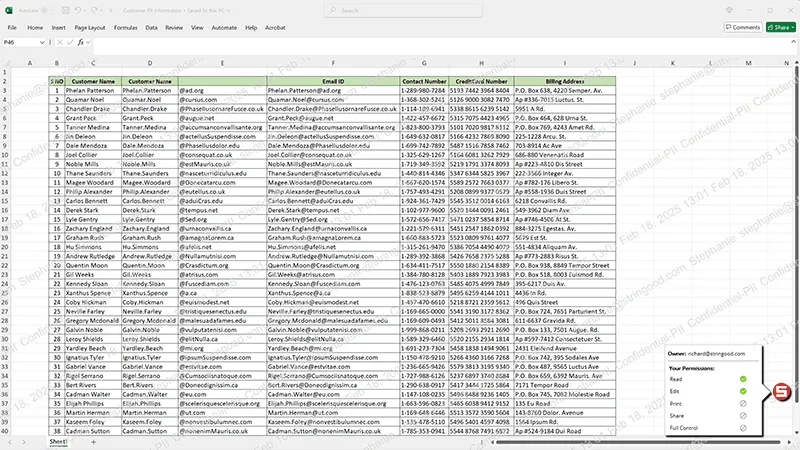Click the vertical scrollbar down arrow

tap(796, 433)
